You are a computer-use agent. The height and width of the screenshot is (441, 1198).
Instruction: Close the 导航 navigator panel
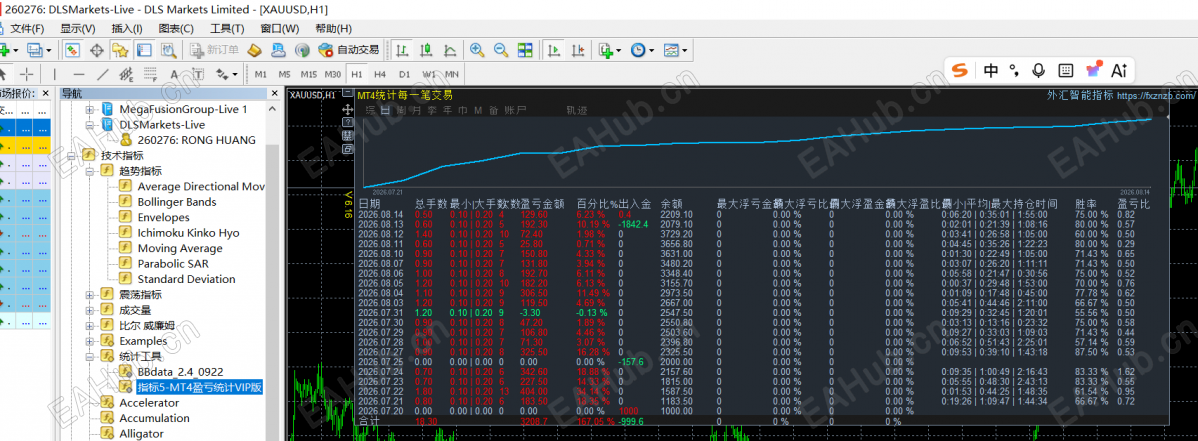pyautogui.click(x=274, y=93)
